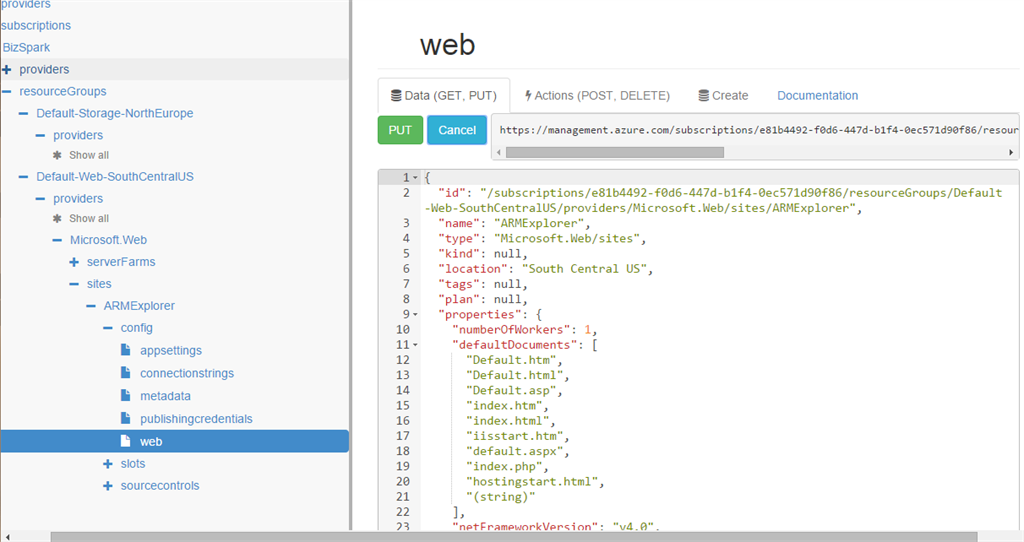Click the appsettings file icon

coord(126,351)
